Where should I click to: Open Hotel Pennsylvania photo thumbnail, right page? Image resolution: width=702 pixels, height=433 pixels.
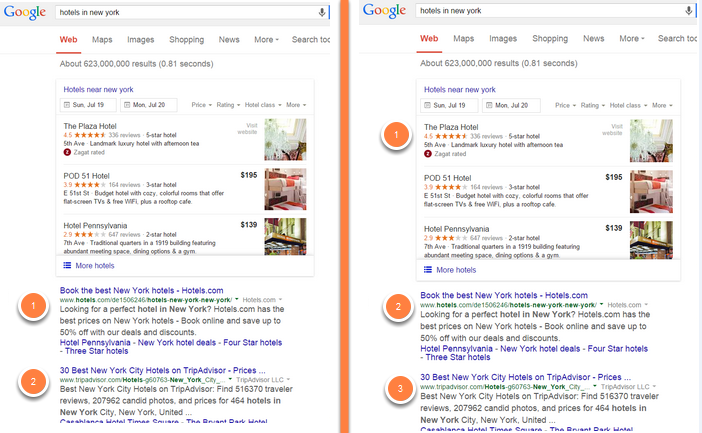click(651, 240)
